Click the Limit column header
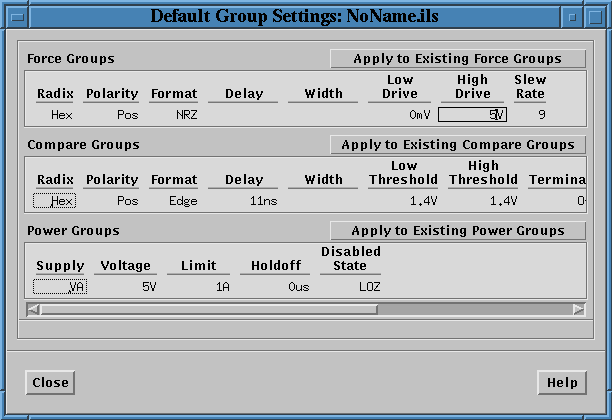The width and height of the screenshot is (612, 420). pyautogui.click(x=198, y=266)
